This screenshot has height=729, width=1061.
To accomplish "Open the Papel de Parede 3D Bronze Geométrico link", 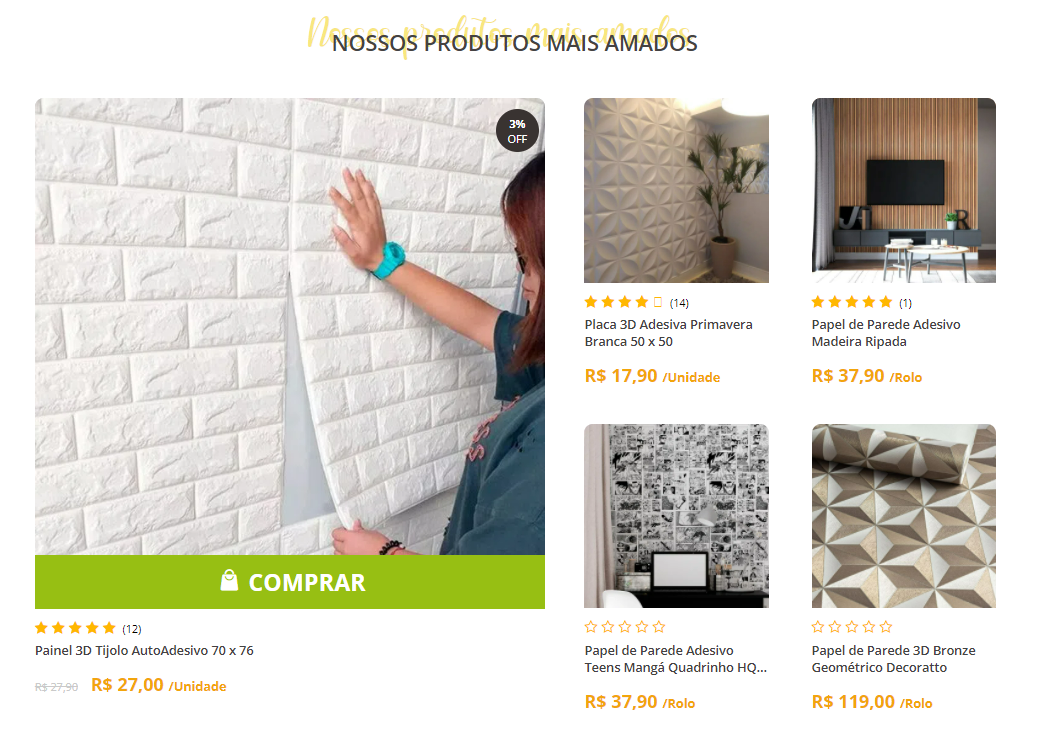I will (x=893, y=659).
